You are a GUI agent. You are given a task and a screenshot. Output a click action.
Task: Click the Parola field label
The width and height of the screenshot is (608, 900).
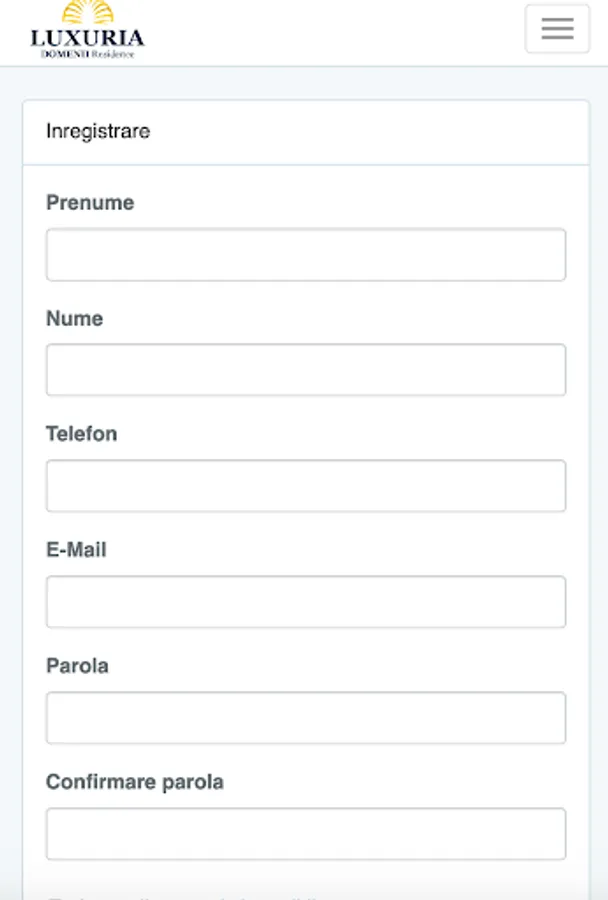[x=77, y=666]
